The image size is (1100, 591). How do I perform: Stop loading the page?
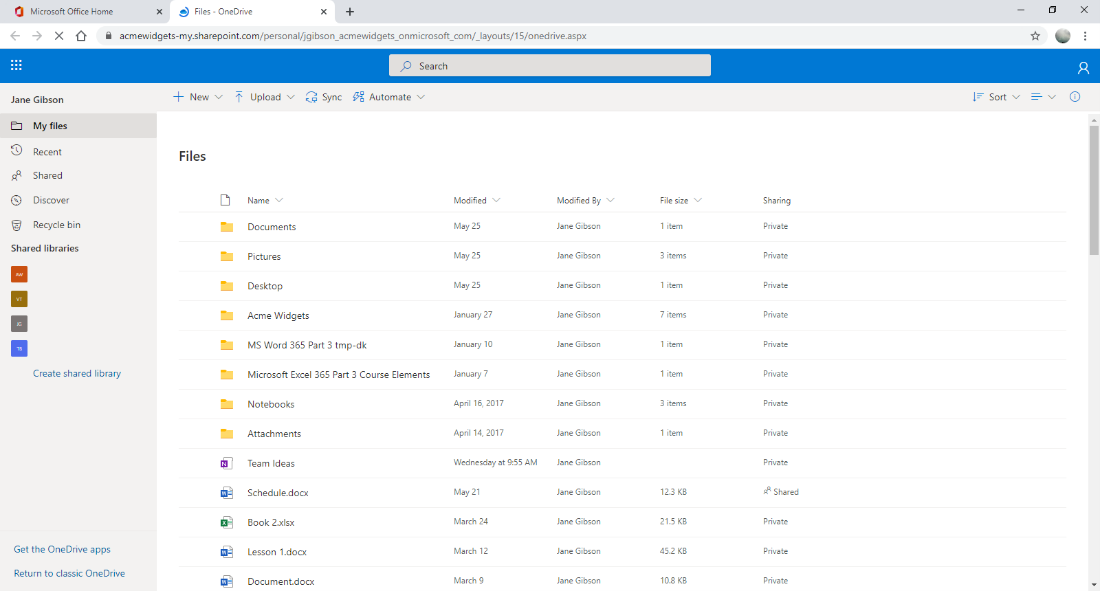pos(59,36)
